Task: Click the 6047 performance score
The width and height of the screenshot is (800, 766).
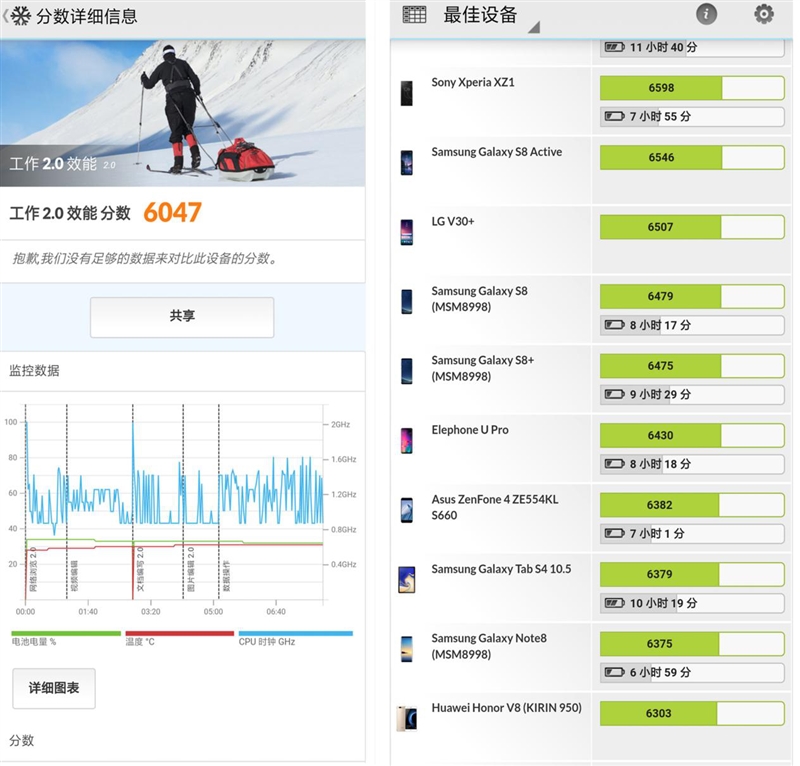Action: (172, 213)
